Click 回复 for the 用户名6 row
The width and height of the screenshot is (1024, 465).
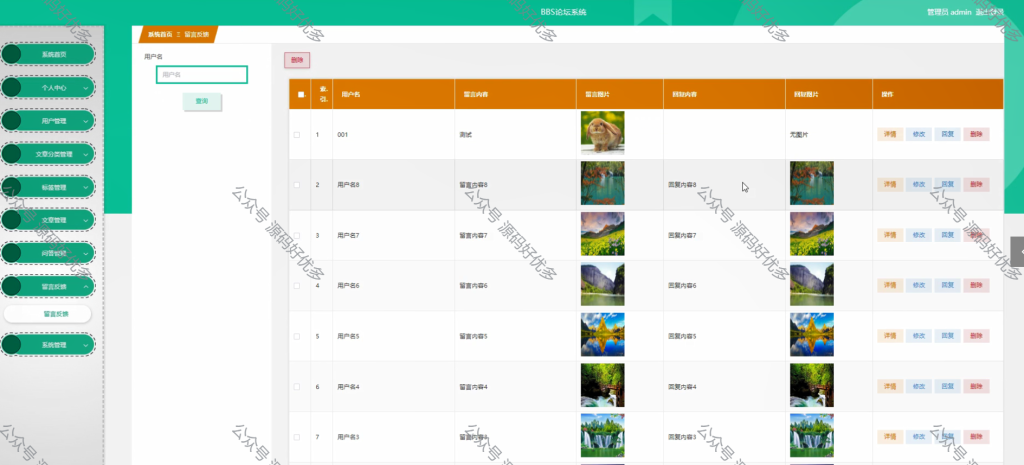click(x=947, y=285)
